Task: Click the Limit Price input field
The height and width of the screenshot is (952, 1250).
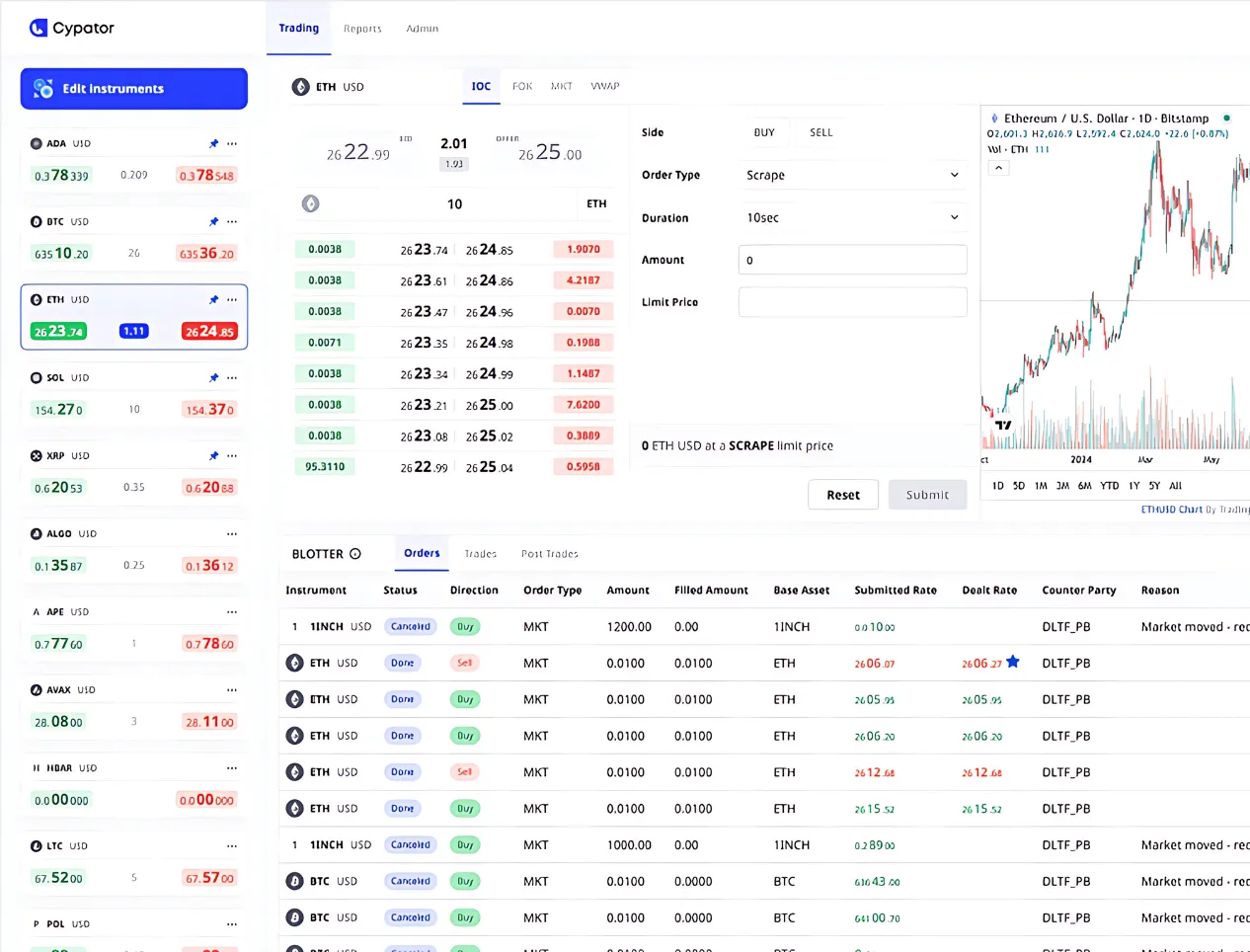Action: 852,302
